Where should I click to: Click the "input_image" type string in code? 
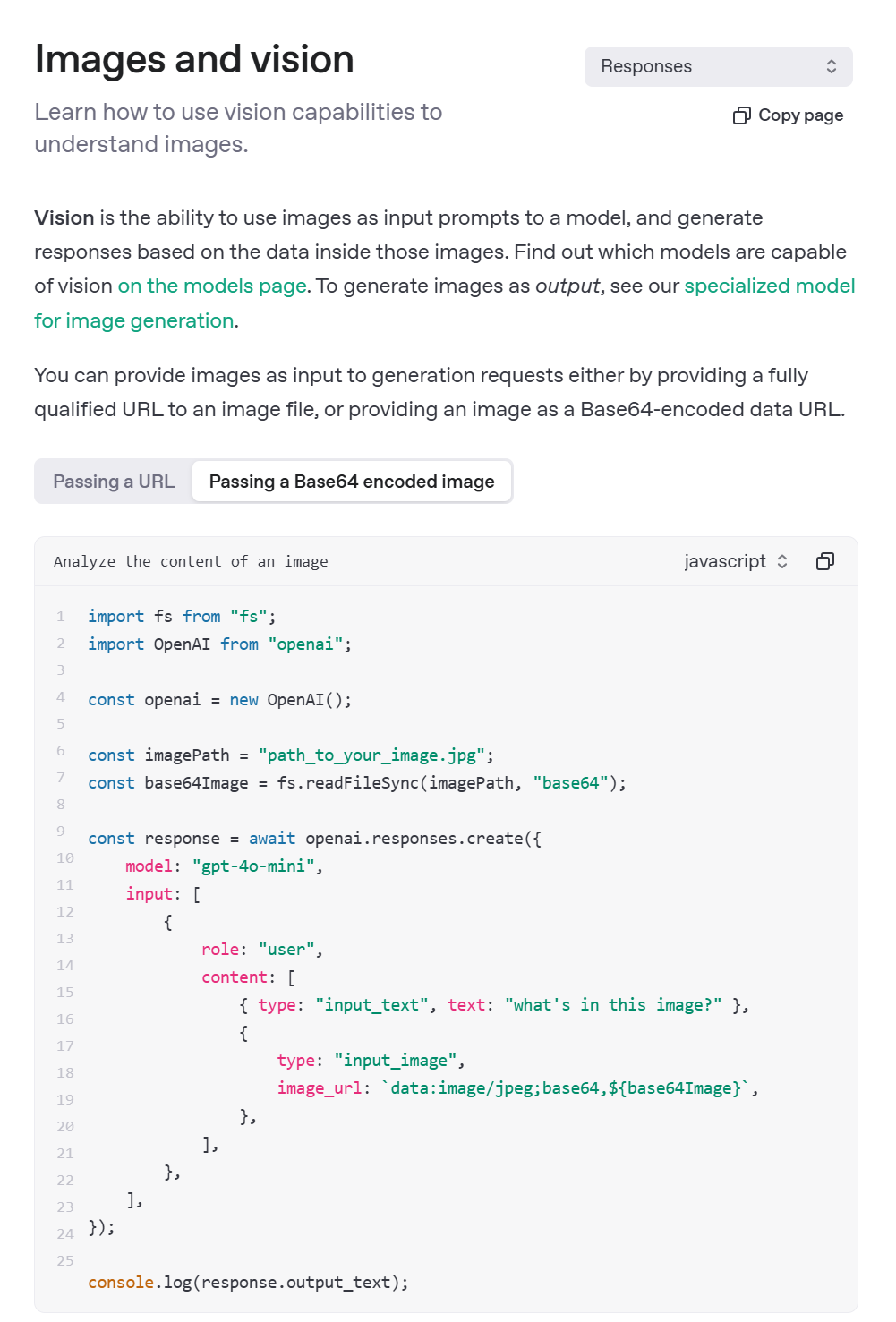tap(395, 1061)
